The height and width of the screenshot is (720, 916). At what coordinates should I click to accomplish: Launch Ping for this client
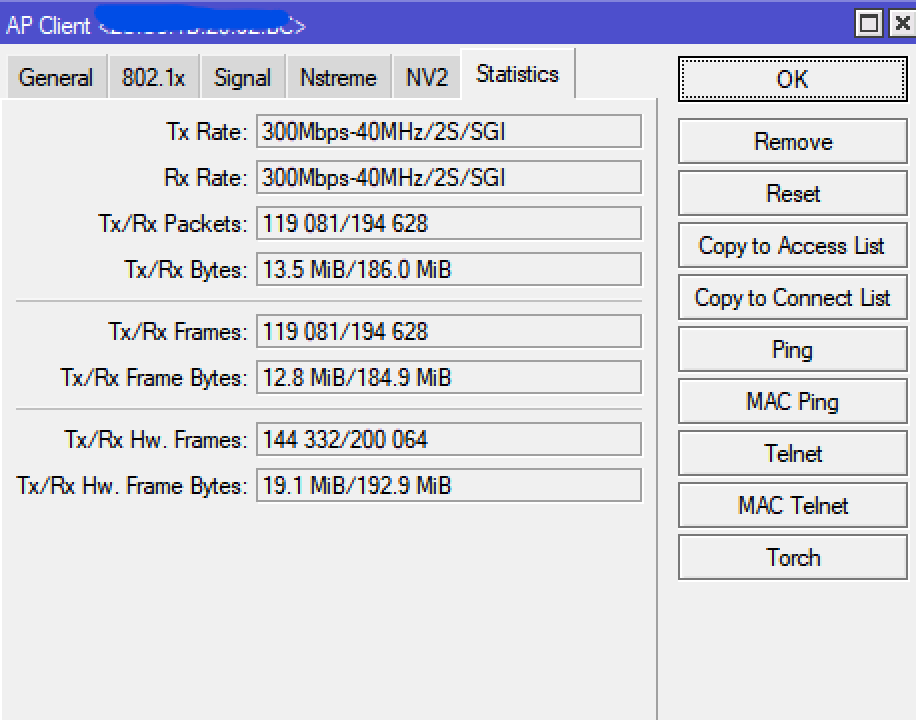(x=793, y=350)
